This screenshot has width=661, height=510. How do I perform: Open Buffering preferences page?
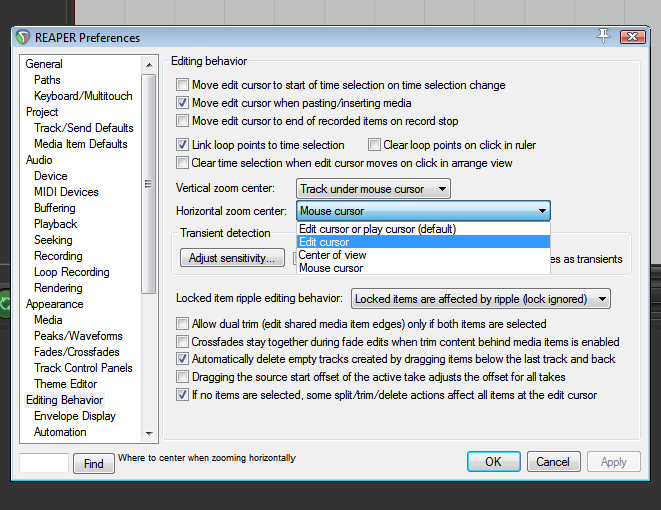pyautogui.click(x=55, y=208)
